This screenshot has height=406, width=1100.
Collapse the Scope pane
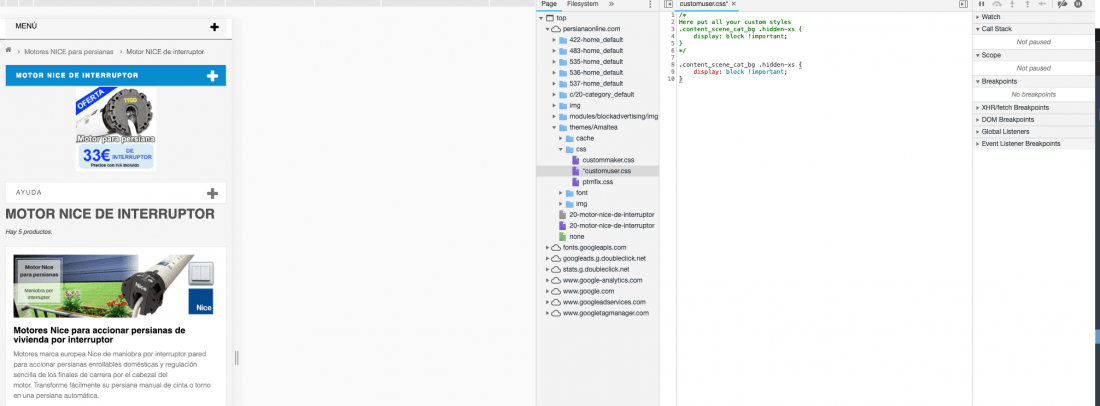tap(978, 55)
